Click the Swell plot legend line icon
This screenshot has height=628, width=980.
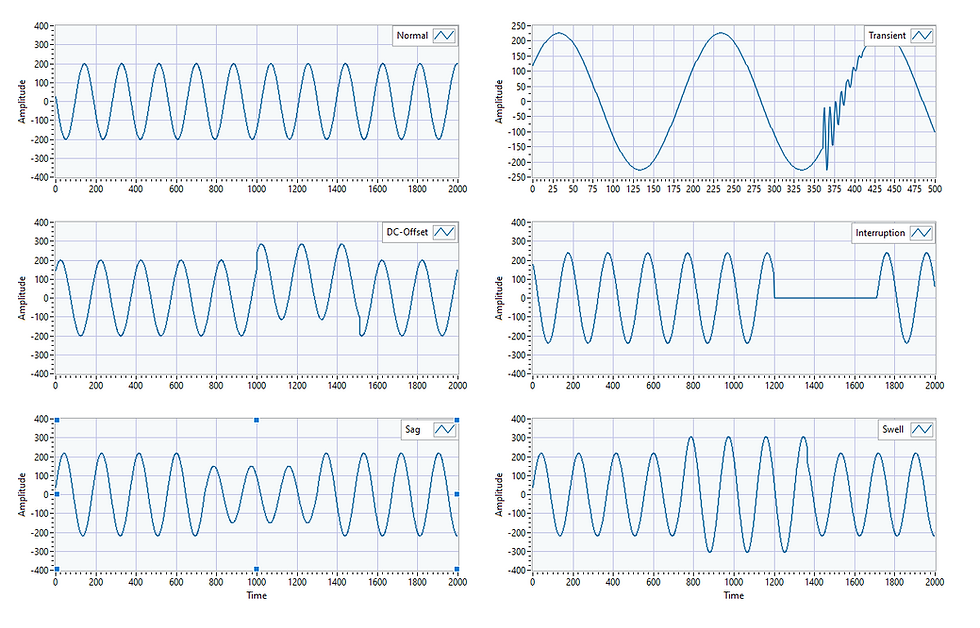pyautogui.click(x=922, y=429)
